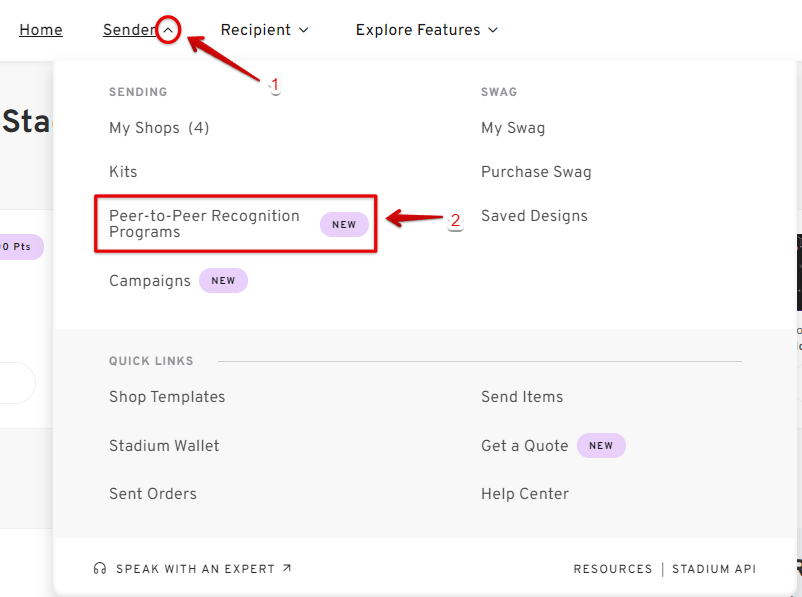
Task: Open Peer-to-Peer Recognition Programs
Action: pos(204,223)
